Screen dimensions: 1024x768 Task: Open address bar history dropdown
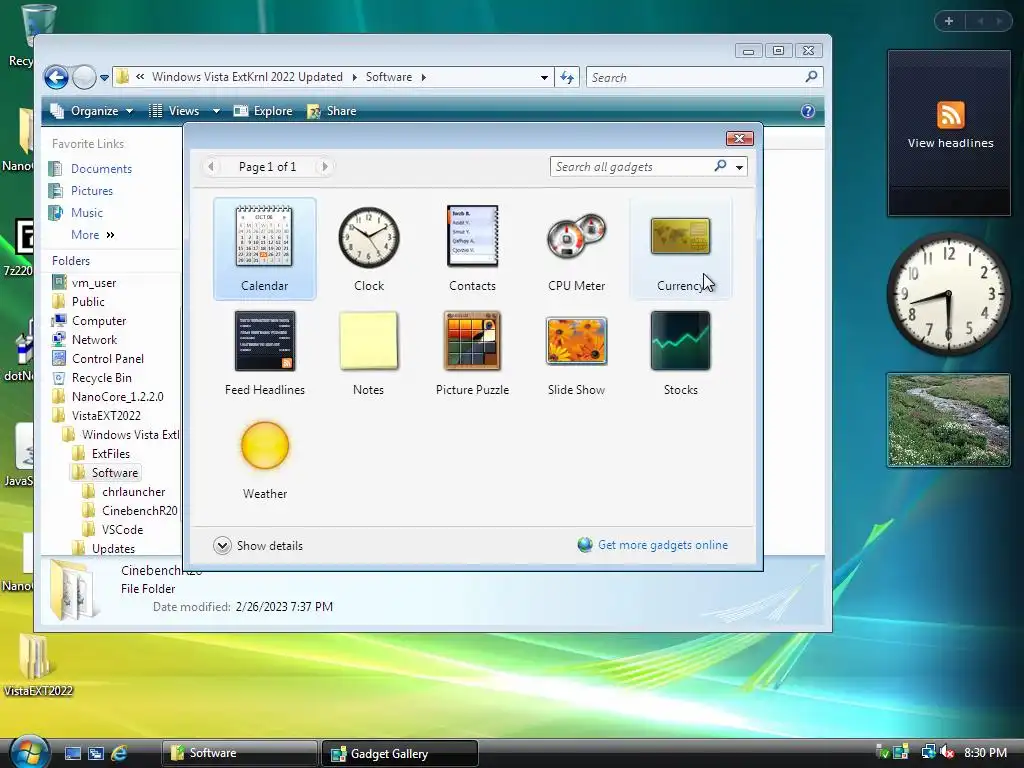544,78
